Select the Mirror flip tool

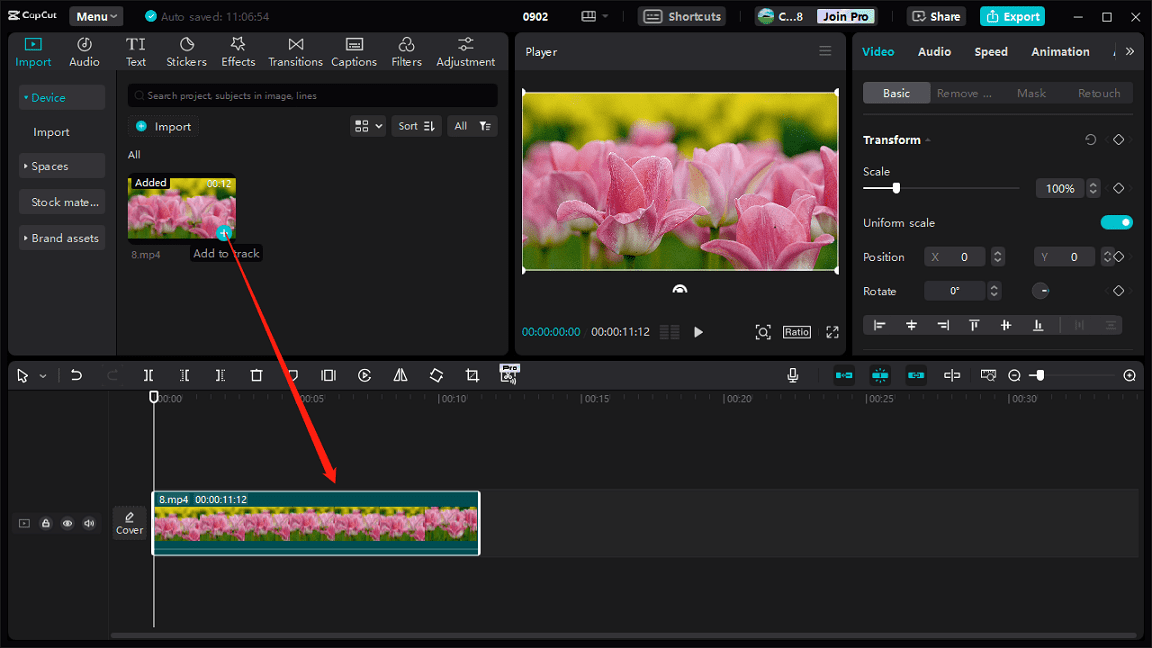[400, 375]
